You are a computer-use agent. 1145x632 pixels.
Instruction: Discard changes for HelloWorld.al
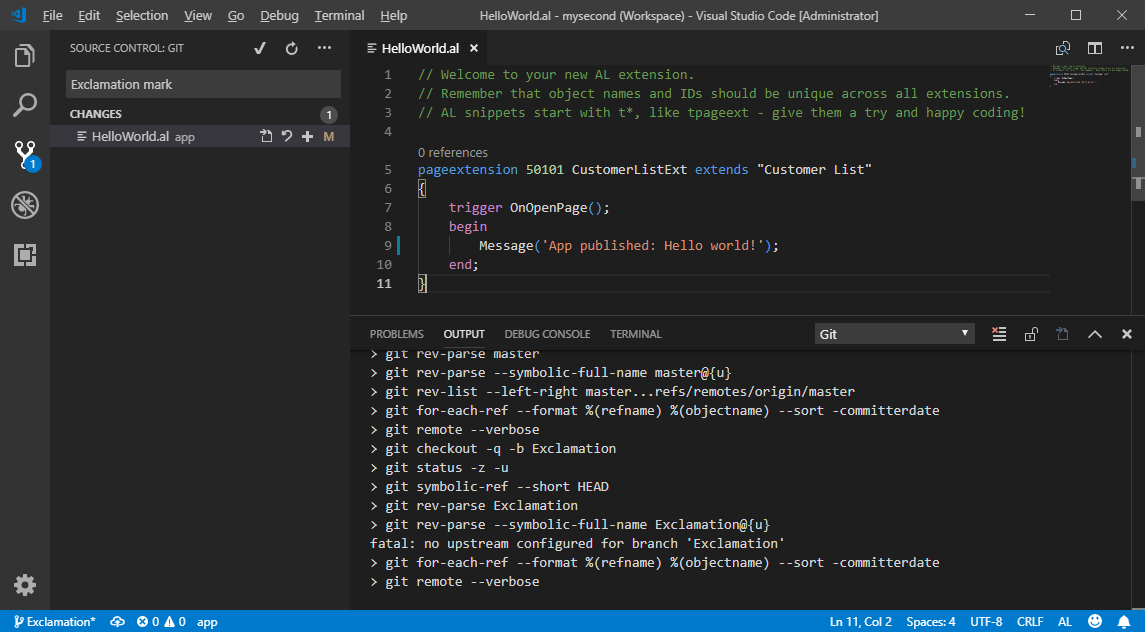click(x=287, y=137)
